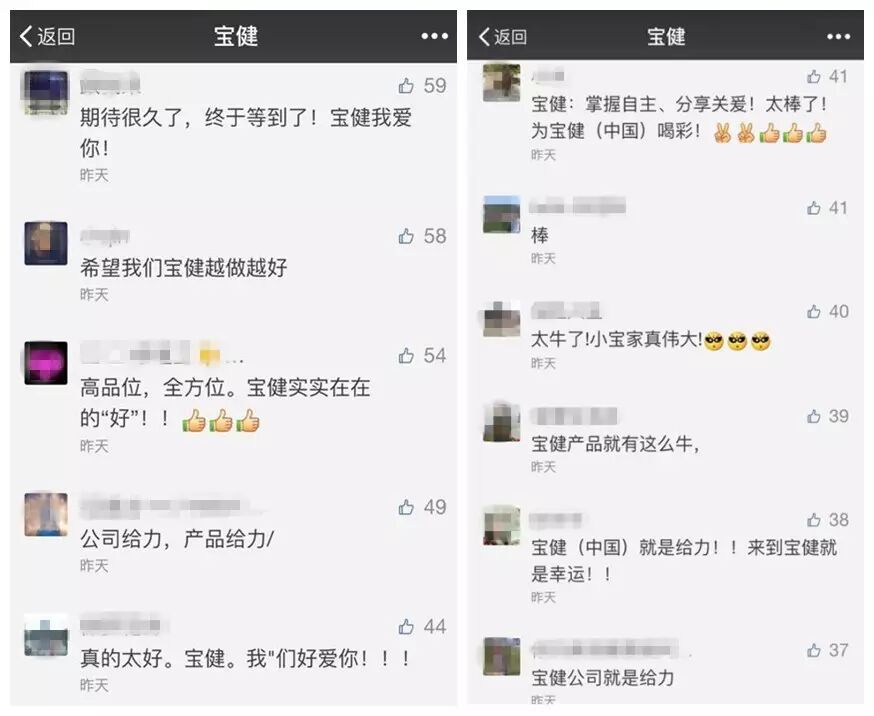The image size is (874, 716).
Task: Like the comment with 59 likes
Action: [x=406, y=85]
